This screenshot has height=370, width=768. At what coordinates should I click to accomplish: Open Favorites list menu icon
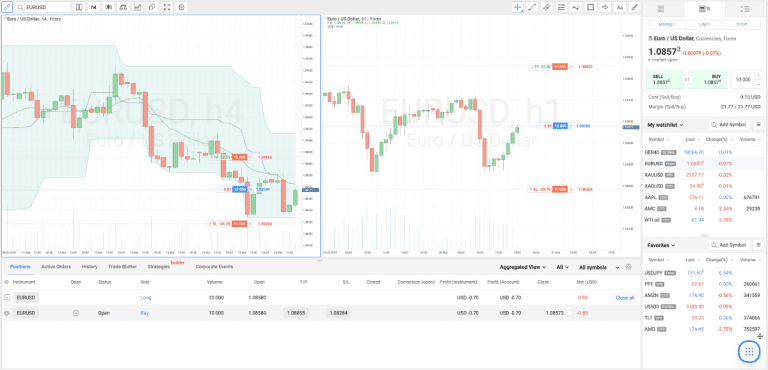click(759, 245)
